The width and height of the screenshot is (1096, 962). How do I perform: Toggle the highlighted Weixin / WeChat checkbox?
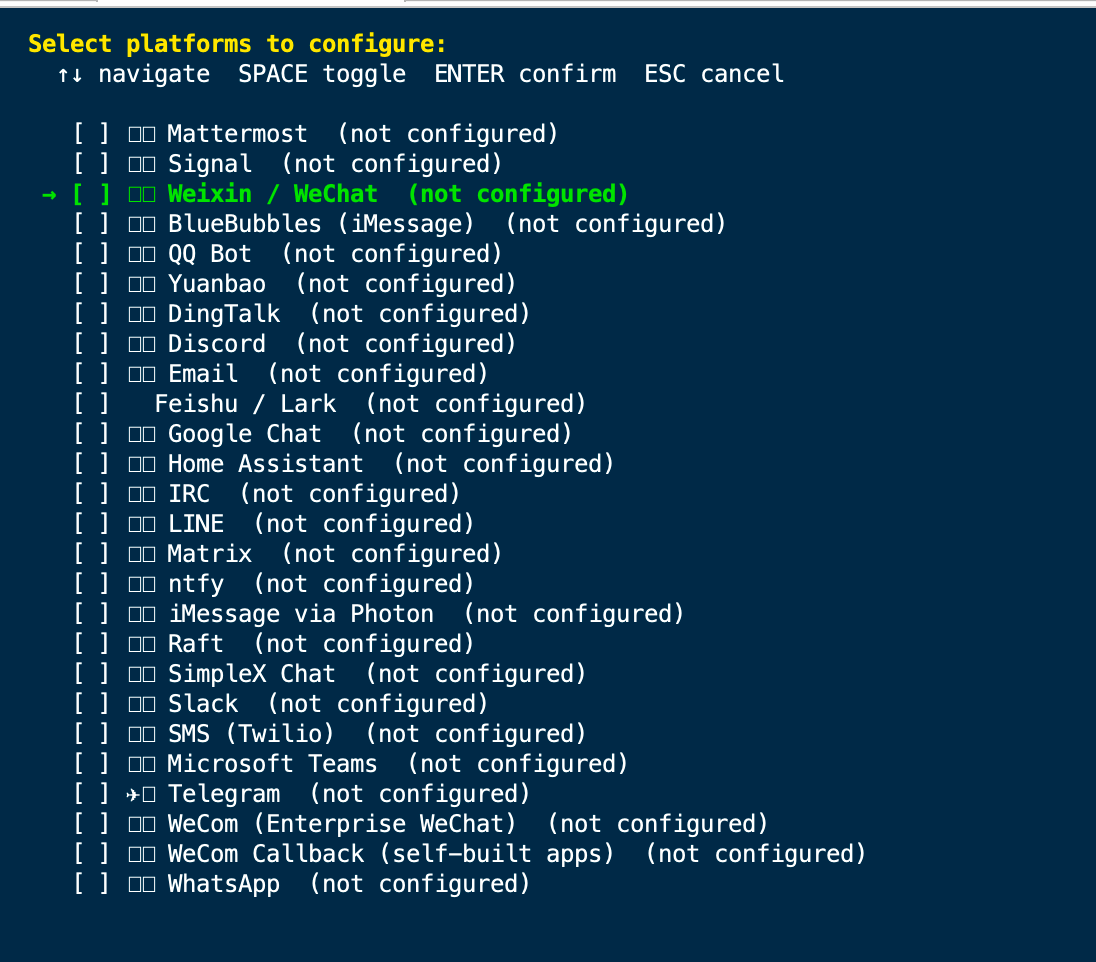point(92,194)
